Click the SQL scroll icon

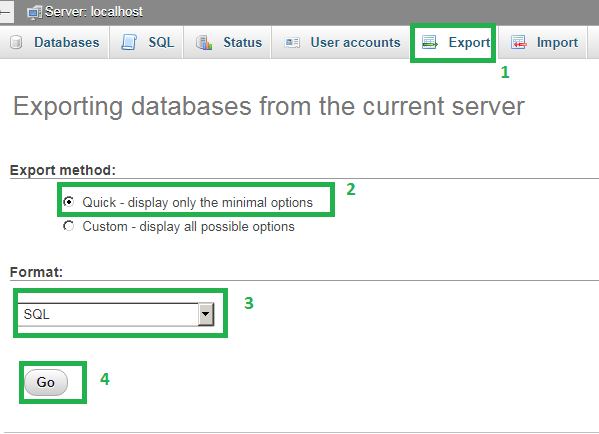pos(129,42)
